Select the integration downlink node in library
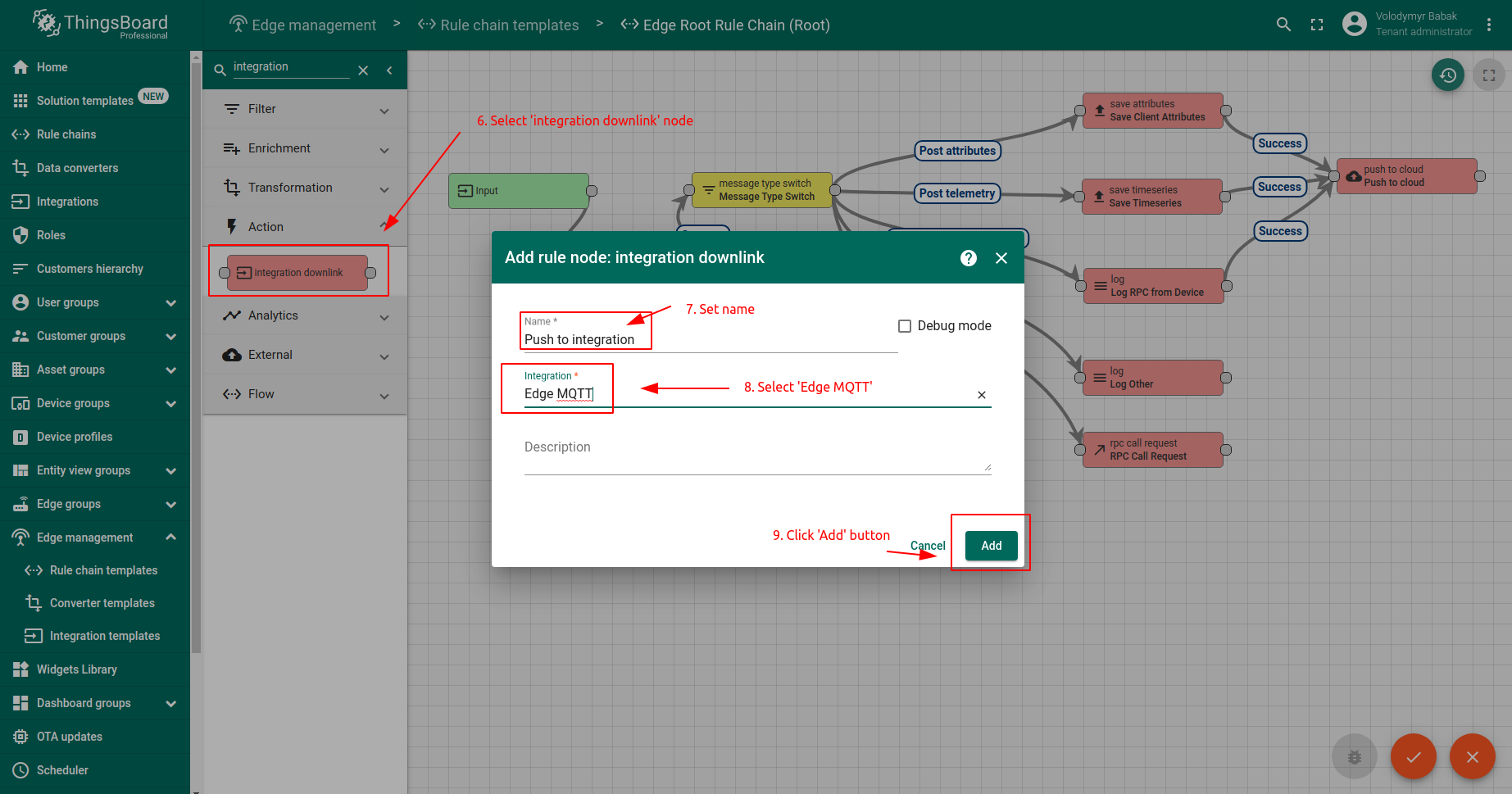 (297, 273)
